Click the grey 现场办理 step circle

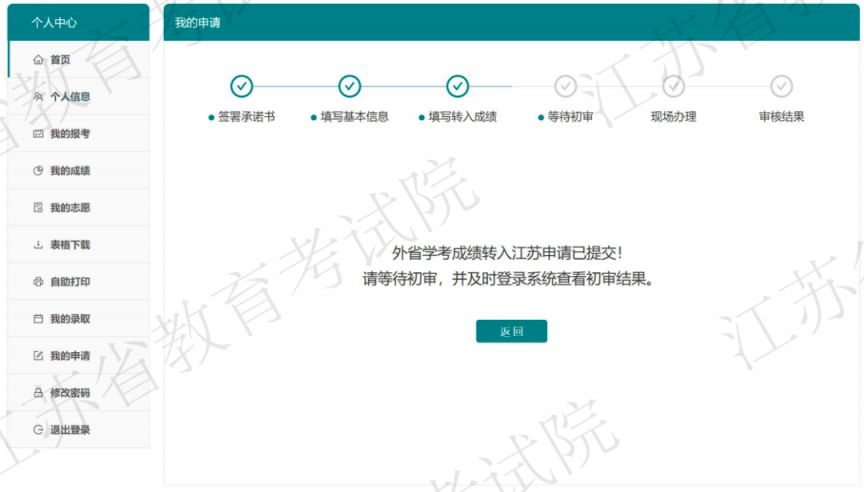[673, 86]
